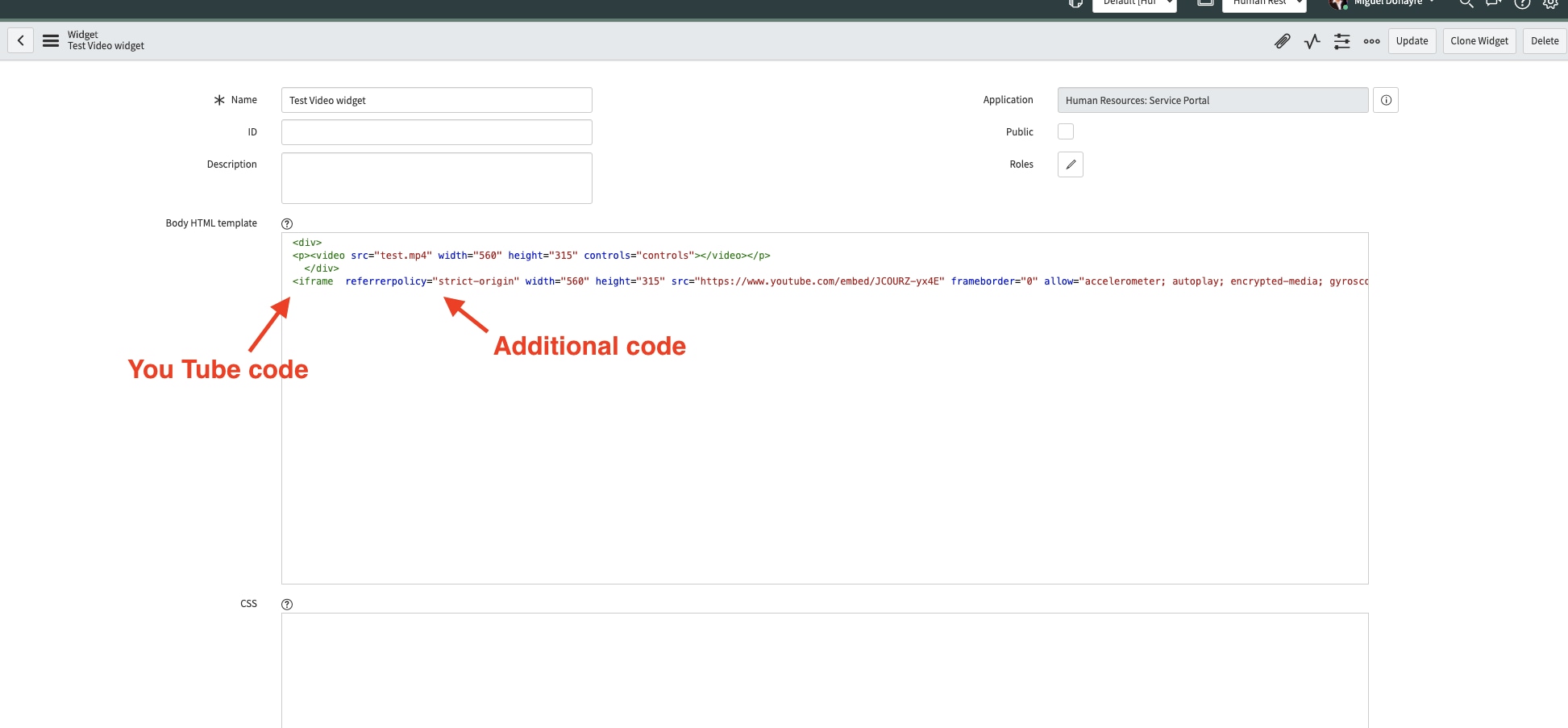Image resolution: width=1568 pixels, height=728 pixels.
Task: Open the personalize form sliders icon
Action: (x=1341, y=41)
